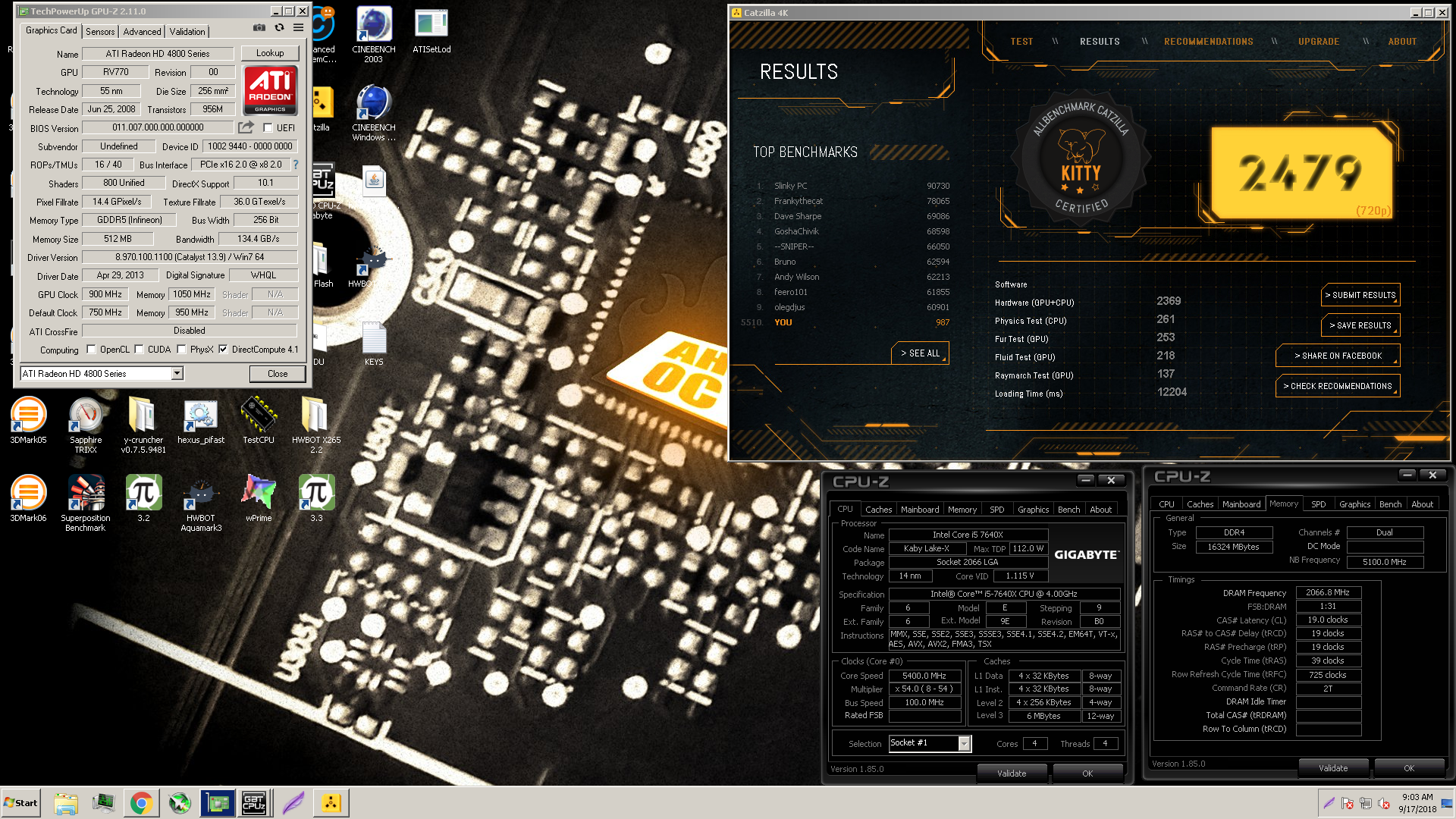The height and width of the screenshot is (819, 1456).
Task: Click the GBT CPU-Z taskbar button
Action: 254,803
